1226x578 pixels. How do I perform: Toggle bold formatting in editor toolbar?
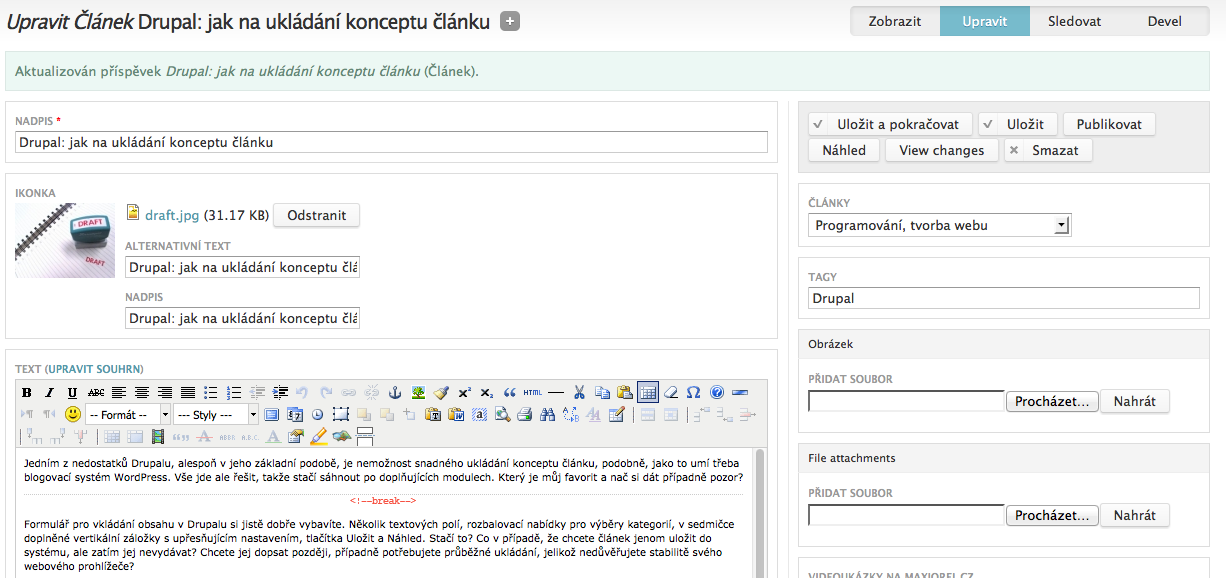[x=27, y=392]
